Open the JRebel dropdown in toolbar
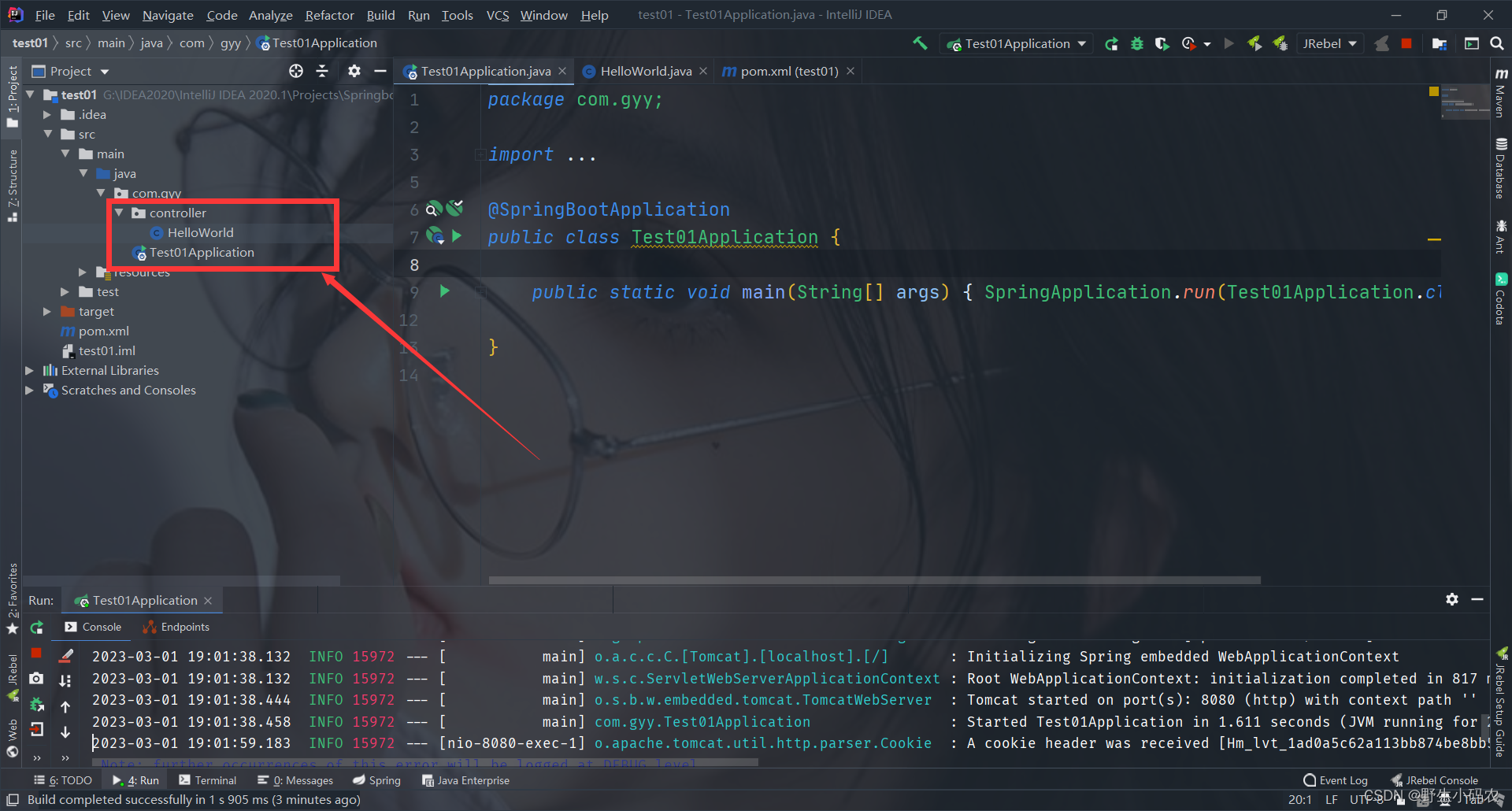1512x811 pixels. coord(1329,44)
